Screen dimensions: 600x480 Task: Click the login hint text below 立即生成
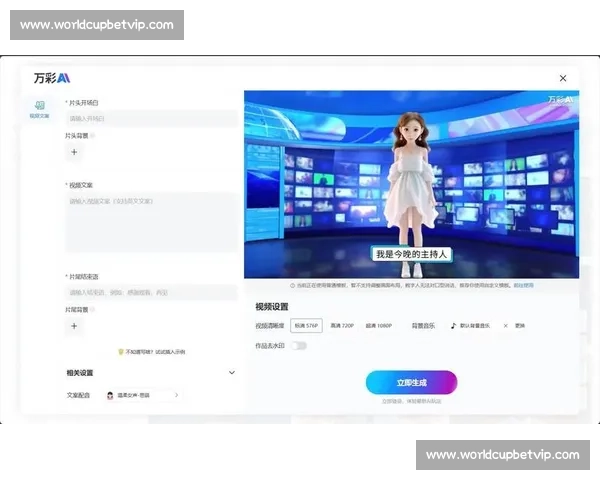tap(411, 401)
